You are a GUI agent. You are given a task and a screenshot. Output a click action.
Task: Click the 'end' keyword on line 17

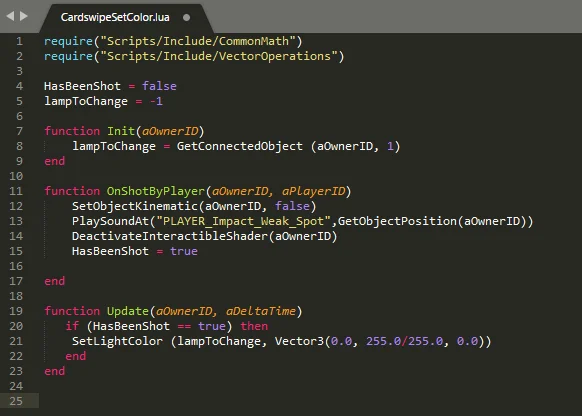(x=55, y=281)
